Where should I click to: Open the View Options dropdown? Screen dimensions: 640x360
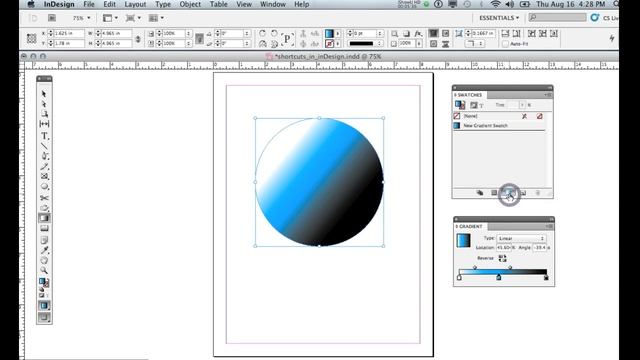(110, 18)
